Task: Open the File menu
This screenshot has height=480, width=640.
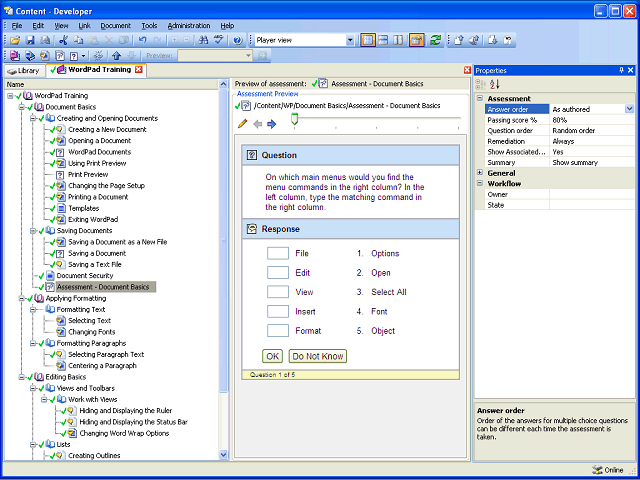Action: click(x=17, y=26)
